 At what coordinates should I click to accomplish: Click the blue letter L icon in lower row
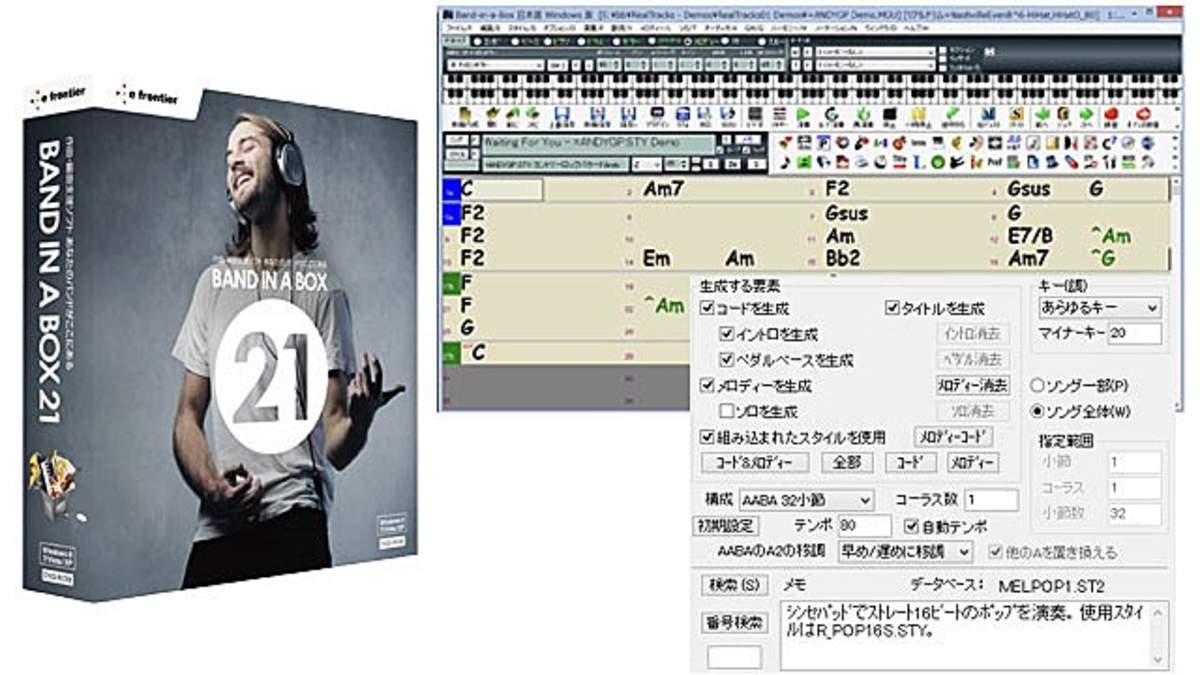coord(917,161)
